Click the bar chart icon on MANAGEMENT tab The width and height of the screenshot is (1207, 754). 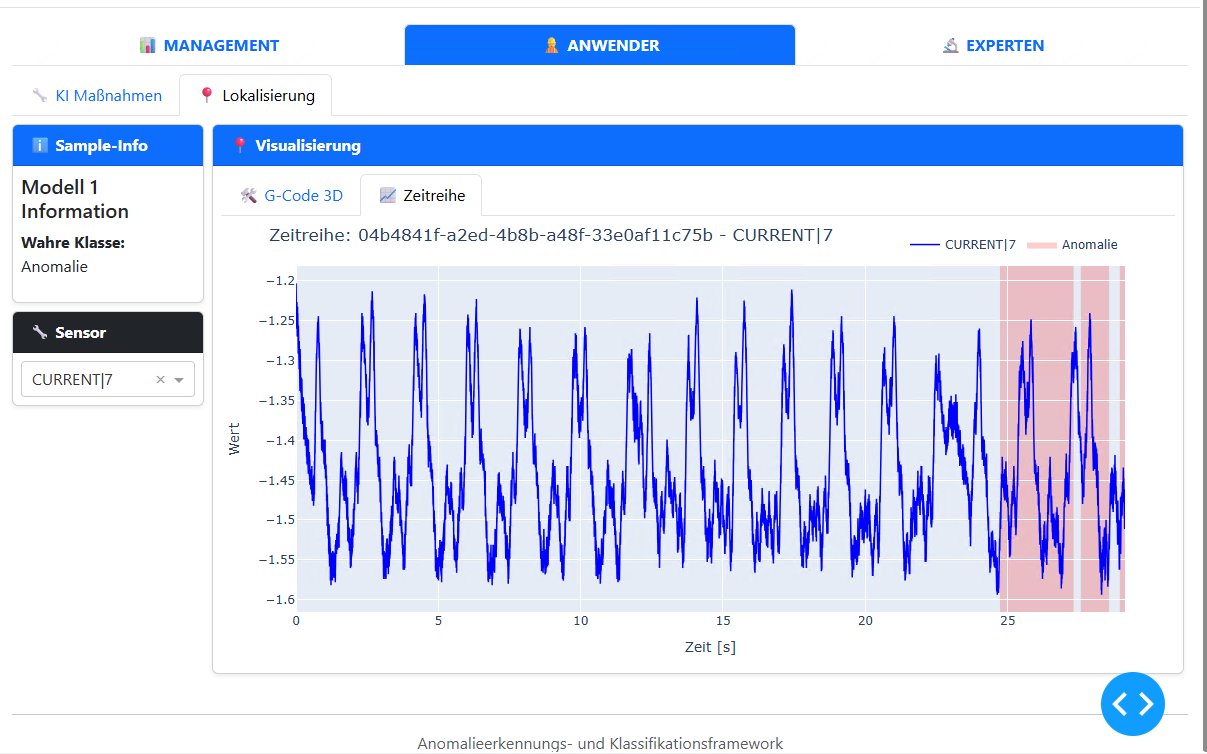pos(148,45)
